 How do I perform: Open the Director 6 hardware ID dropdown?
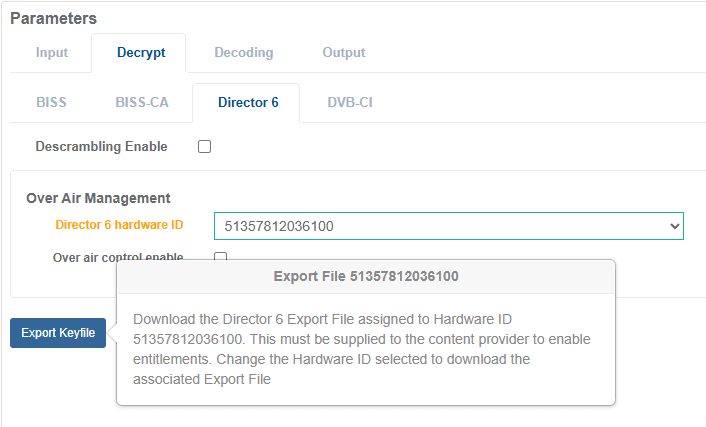click(x=448, y=226)
